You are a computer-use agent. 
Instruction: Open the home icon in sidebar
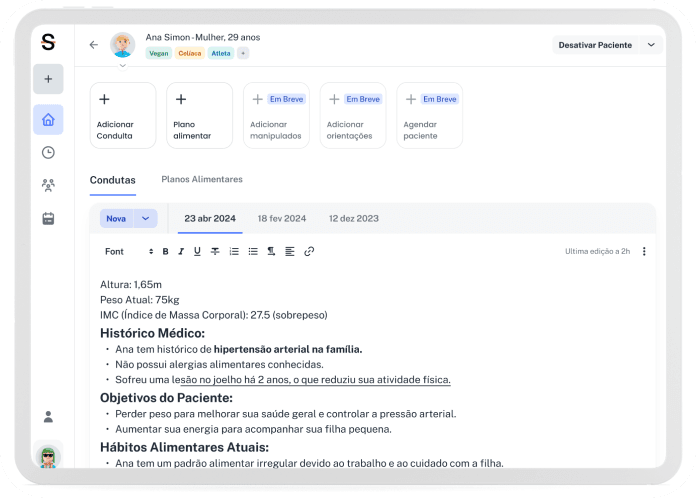48,120
